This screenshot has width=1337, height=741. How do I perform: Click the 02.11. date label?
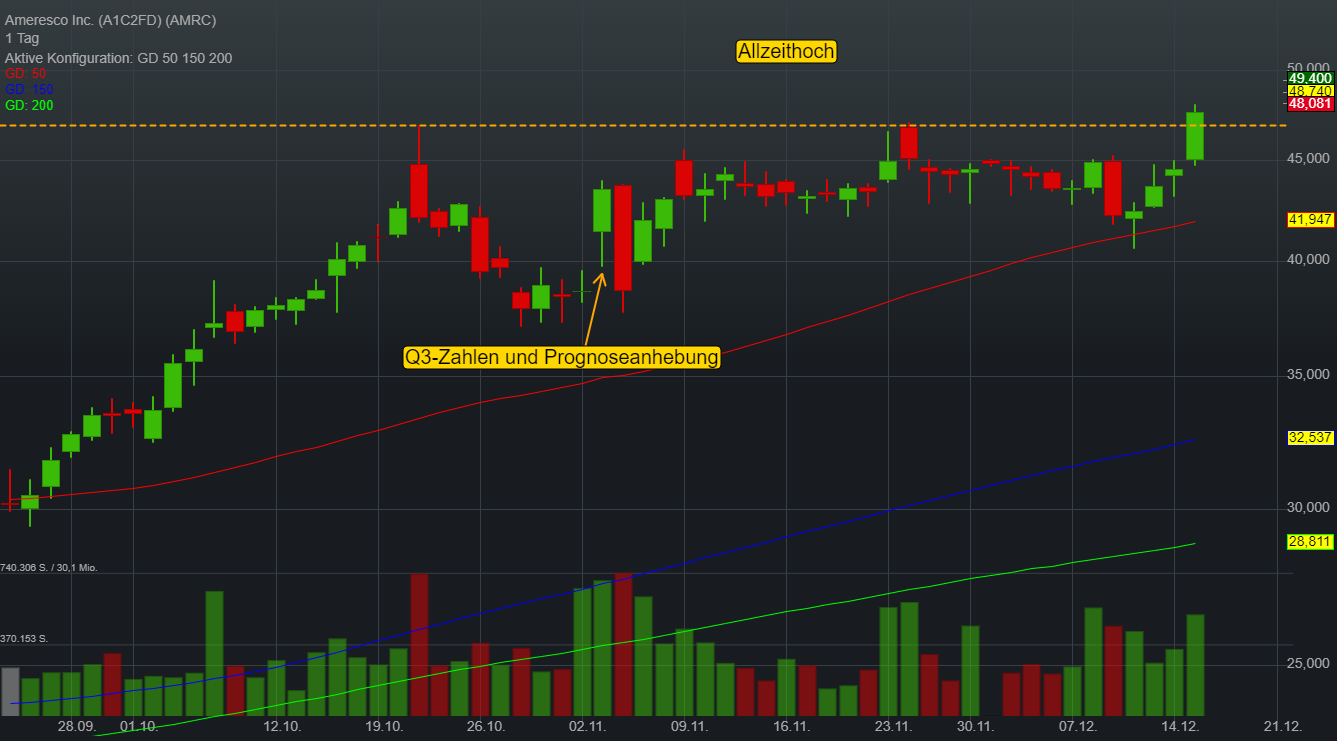pos(588,726)
